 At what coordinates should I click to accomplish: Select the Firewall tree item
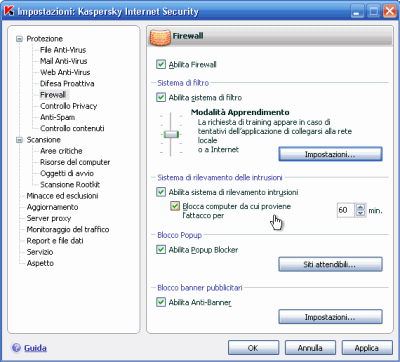point(53,95)
